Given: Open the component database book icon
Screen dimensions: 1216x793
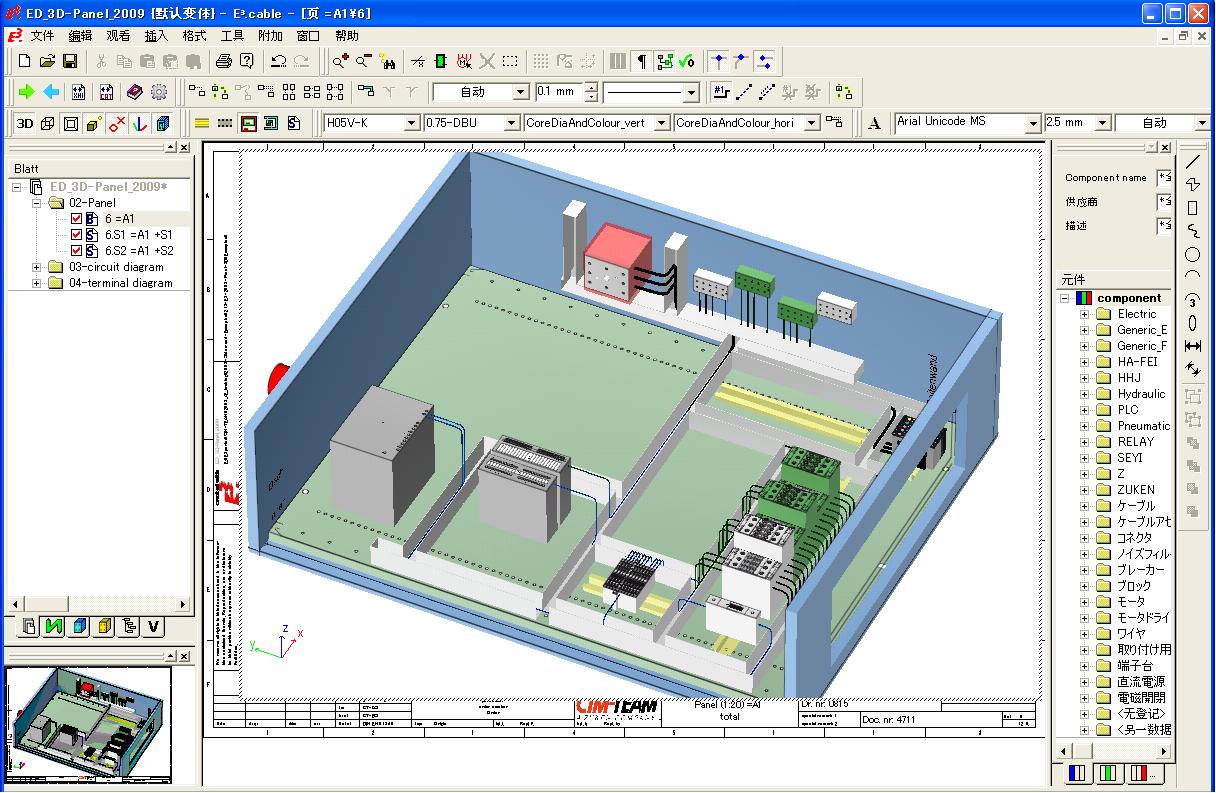Looking at the screenshot, I should click(x=134, y=92).
